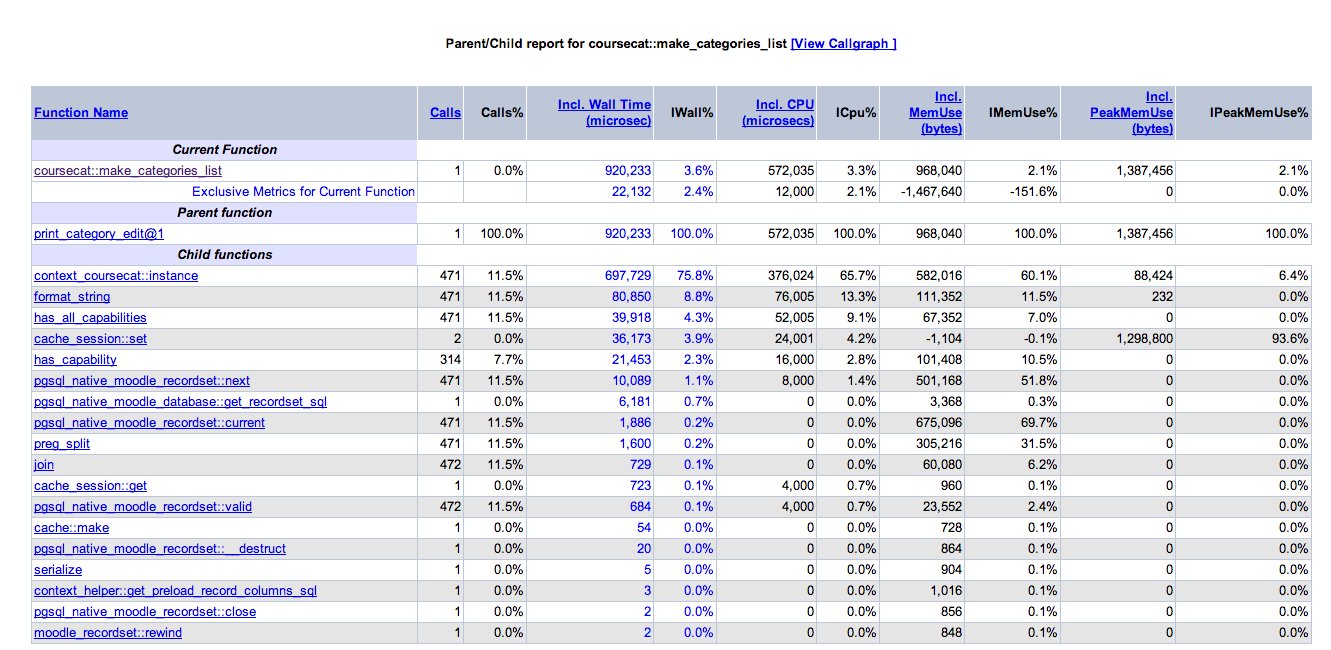
Task: Select MemUse value 305,216 for preg_split
Action: click(x=937, y=444)
